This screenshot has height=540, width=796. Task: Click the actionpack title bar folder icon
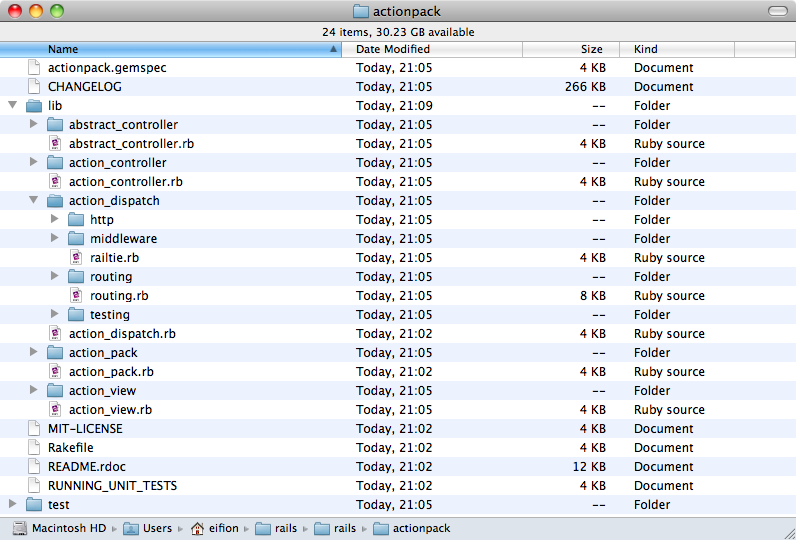[360, 11]
